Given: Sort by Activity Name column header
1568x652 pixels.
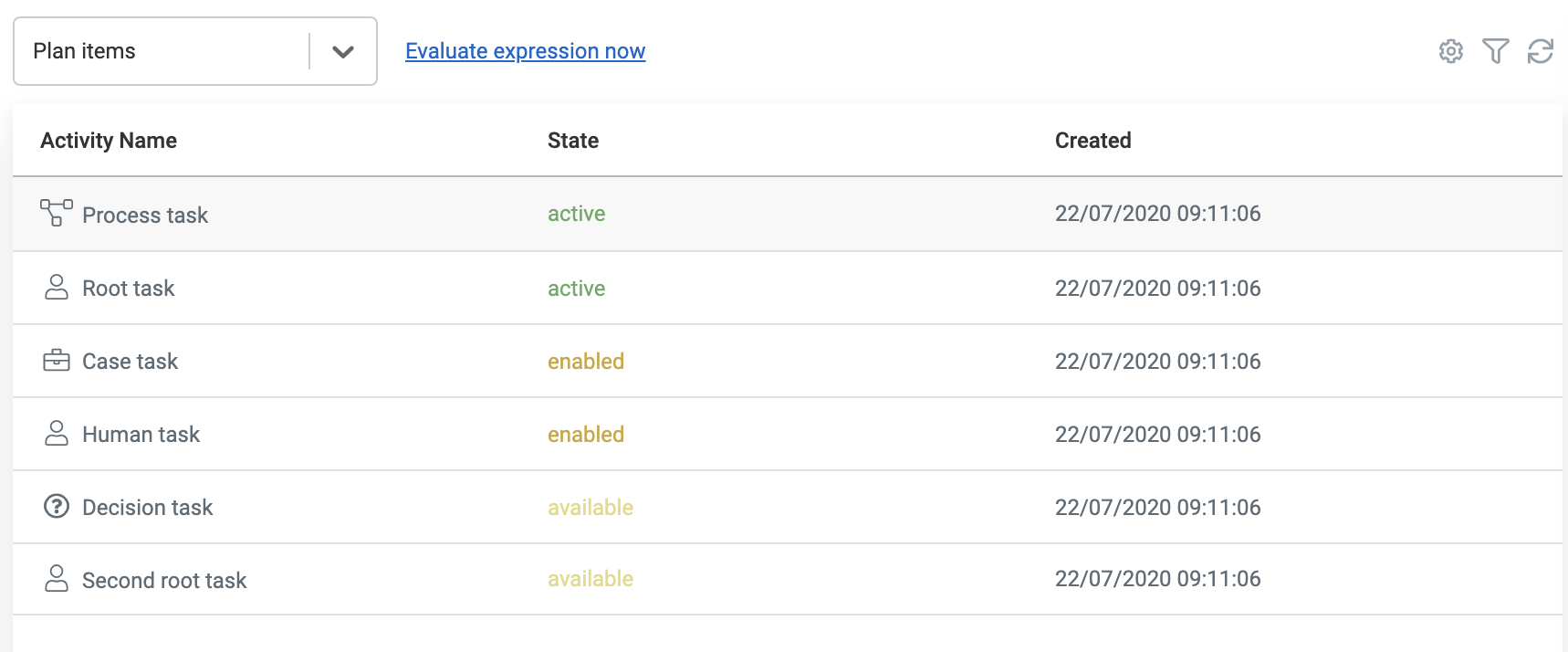Looking at the screenshot, I should tap(109, 141).
